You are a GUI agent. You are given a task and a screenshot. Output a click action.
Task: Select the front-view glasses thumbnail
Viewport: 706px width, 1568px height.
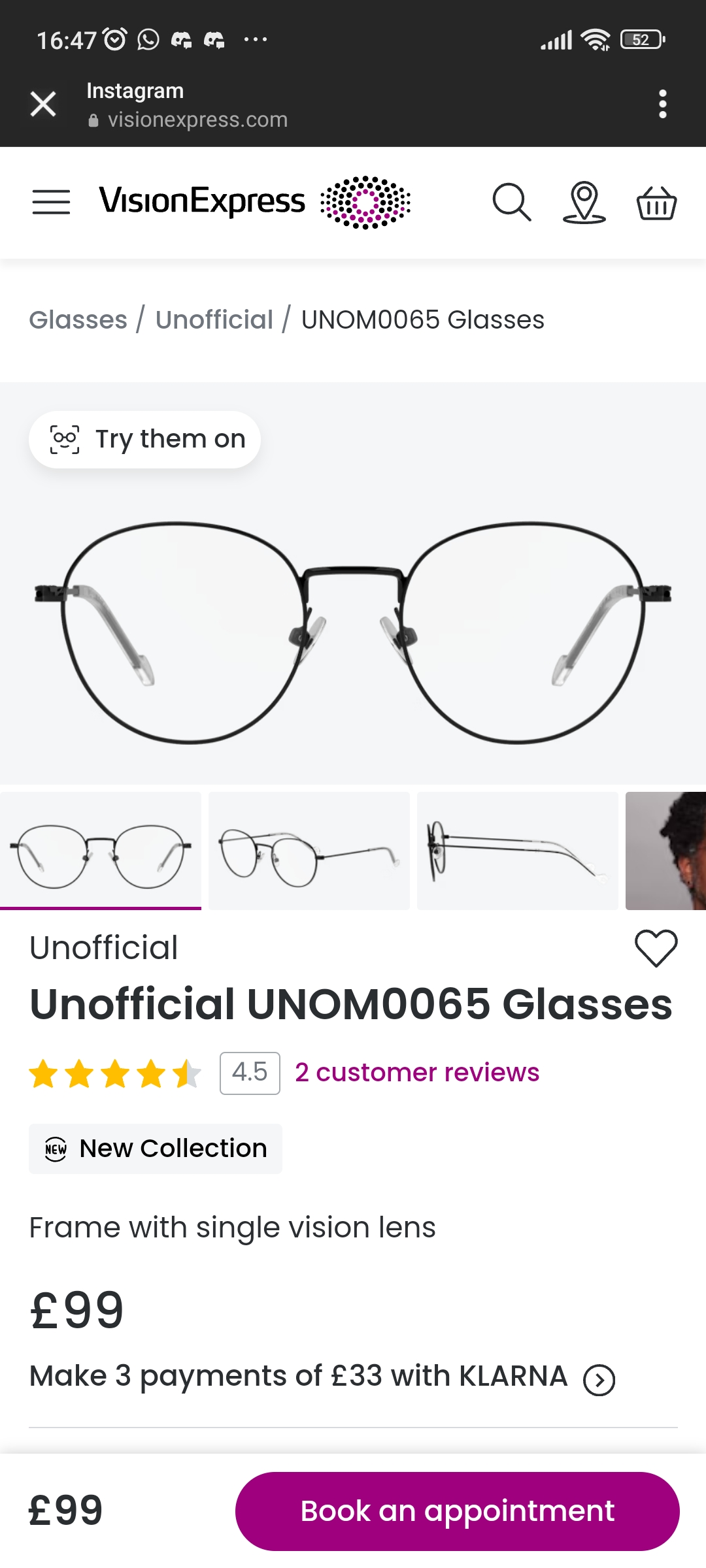coord(101,851)
